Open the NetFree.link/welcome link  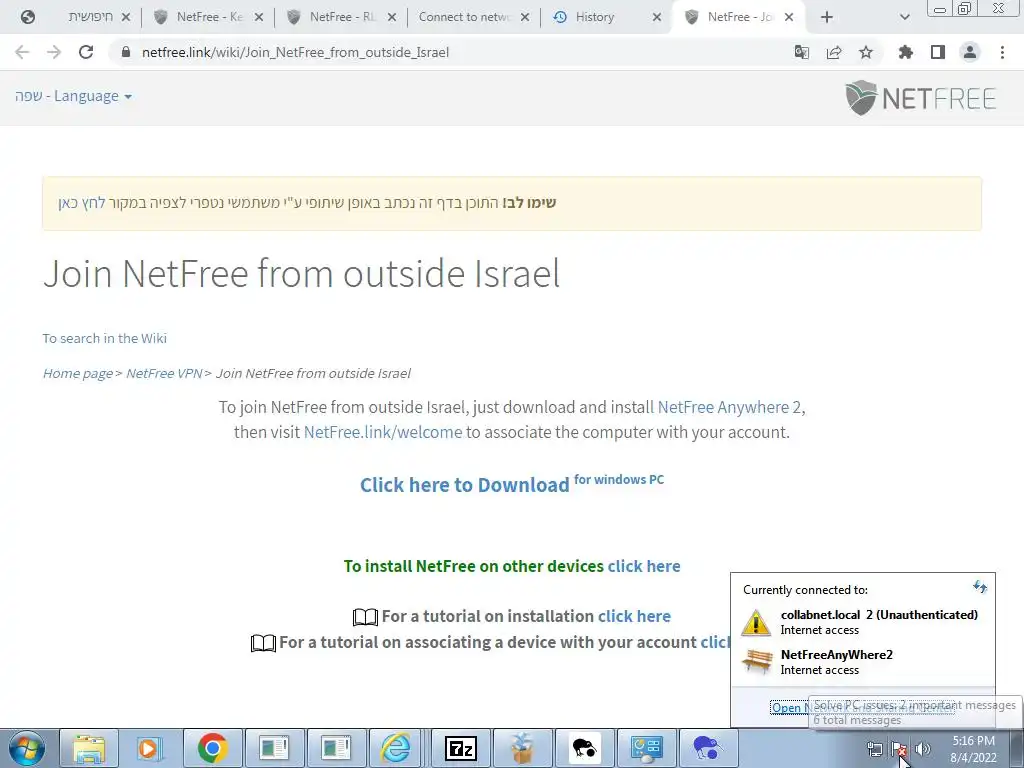(x=383, y=432)
